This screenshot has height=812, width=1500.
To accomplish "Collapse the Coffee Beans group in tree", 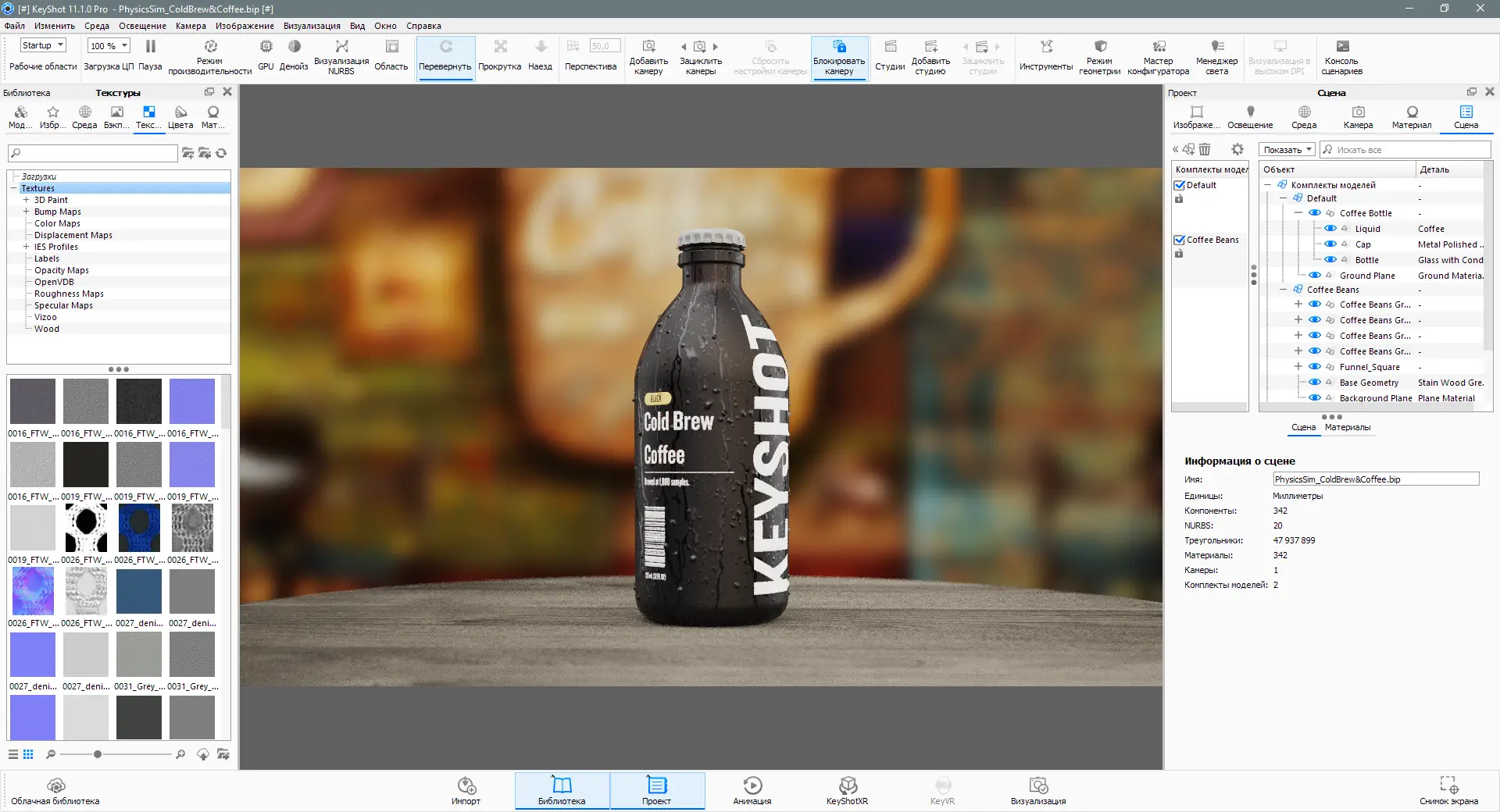I will [x=1283, y=290].
